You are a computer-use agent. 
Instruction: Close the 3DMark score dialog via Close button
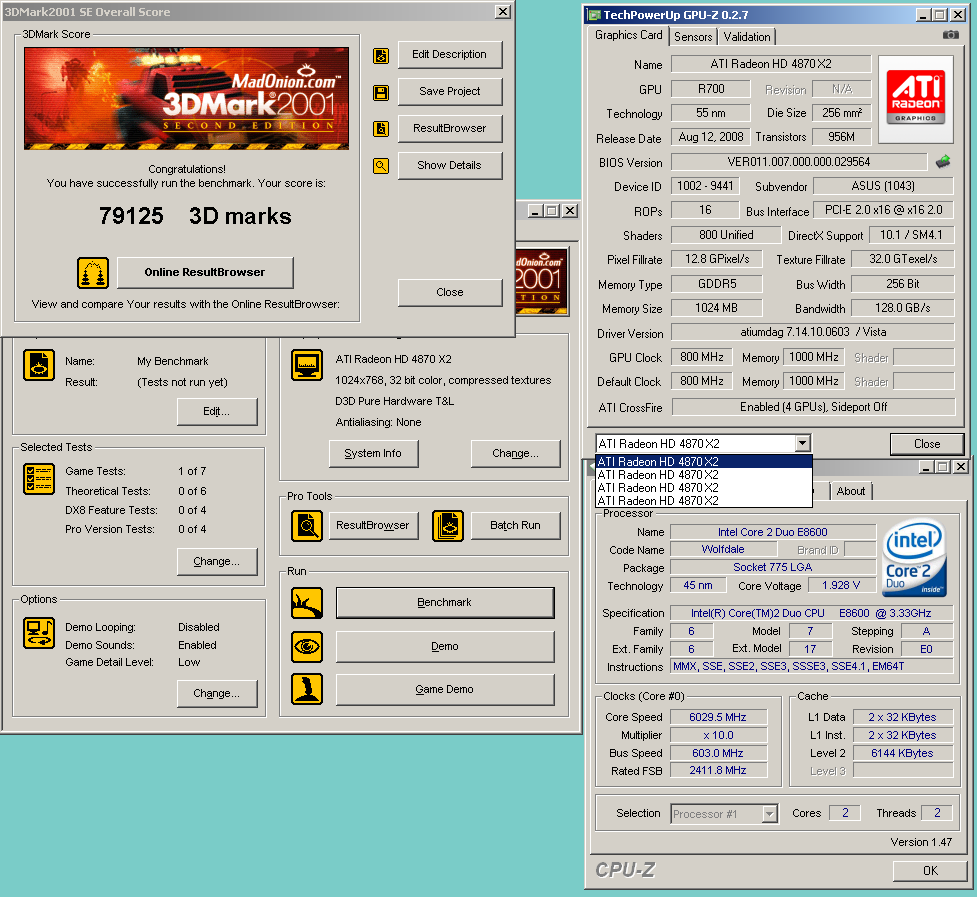coord(449,293)
